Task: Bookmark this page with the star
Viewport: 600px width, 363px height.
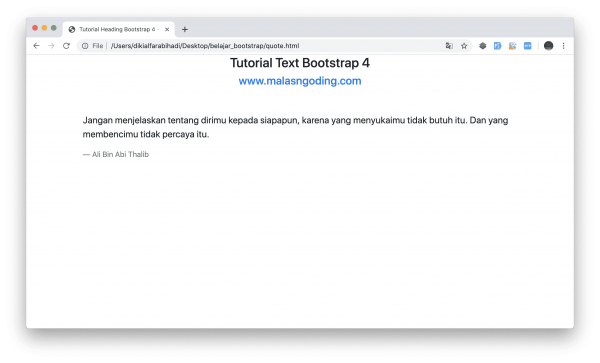Action: click(x=464, y=46)
